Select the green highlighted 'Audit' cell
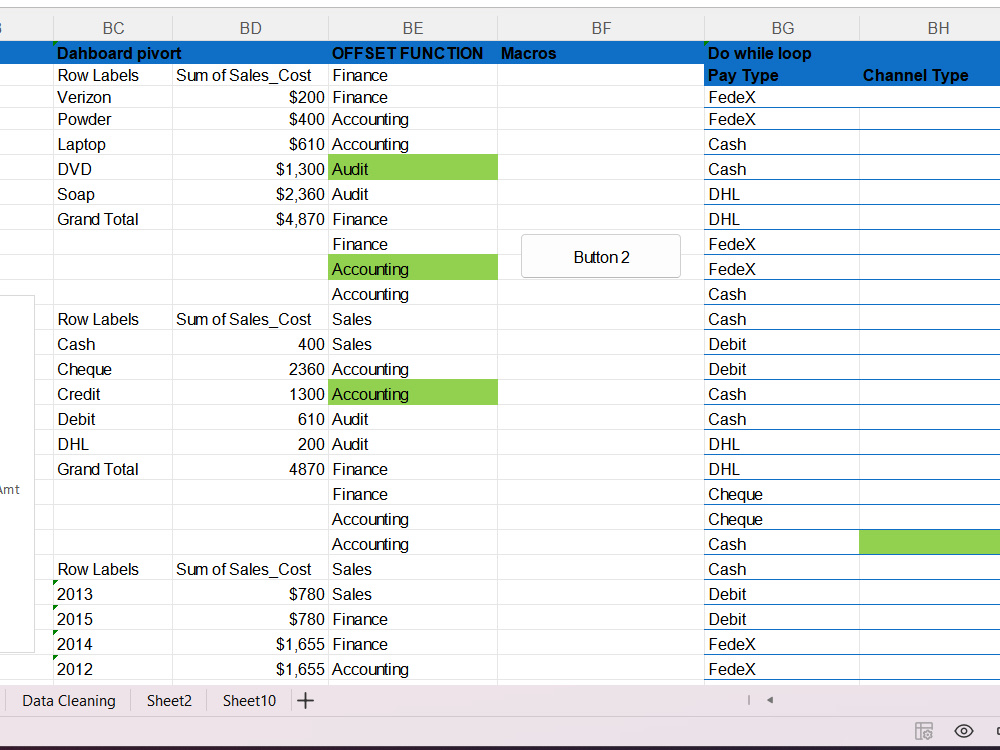The height and width of the screenshot is (750, 1000). click(x=413, y=168)
